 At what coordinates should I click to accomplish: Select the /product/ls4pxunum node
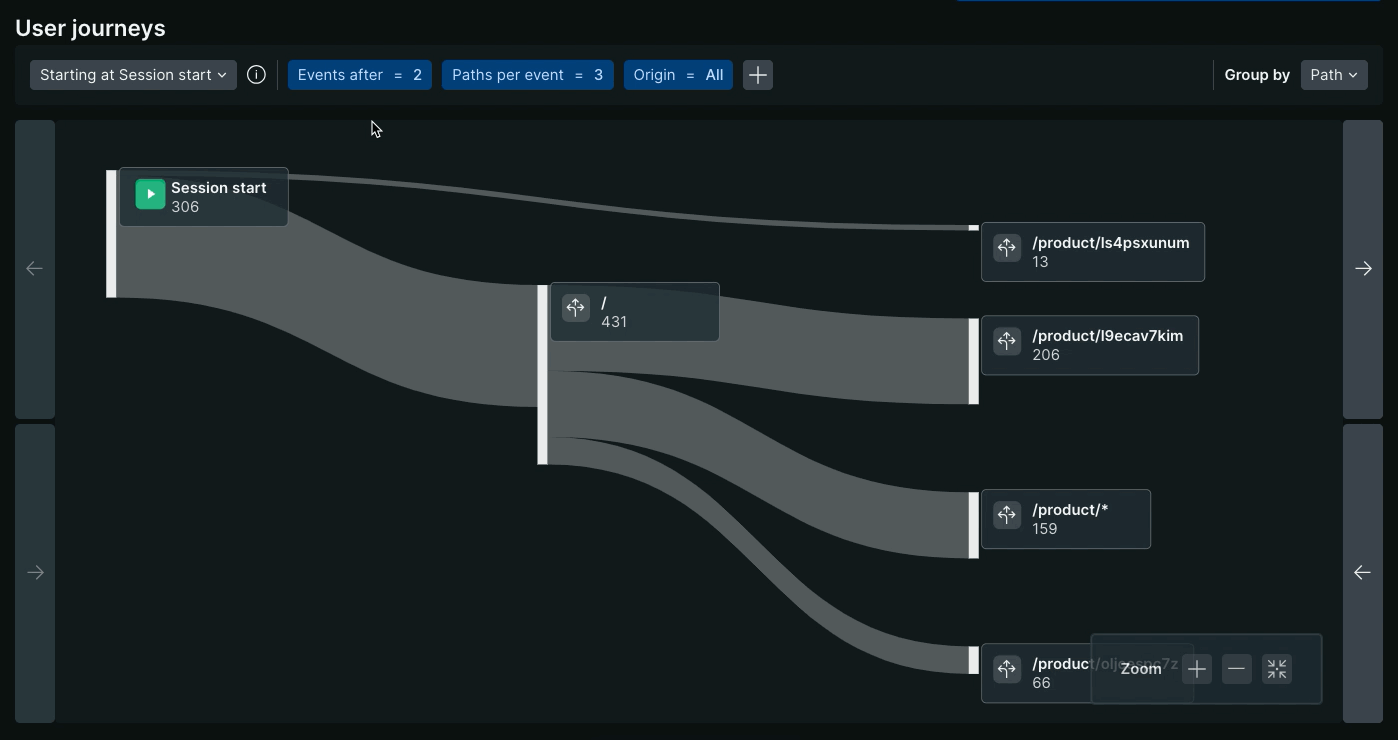click(x=1092, y=251)
